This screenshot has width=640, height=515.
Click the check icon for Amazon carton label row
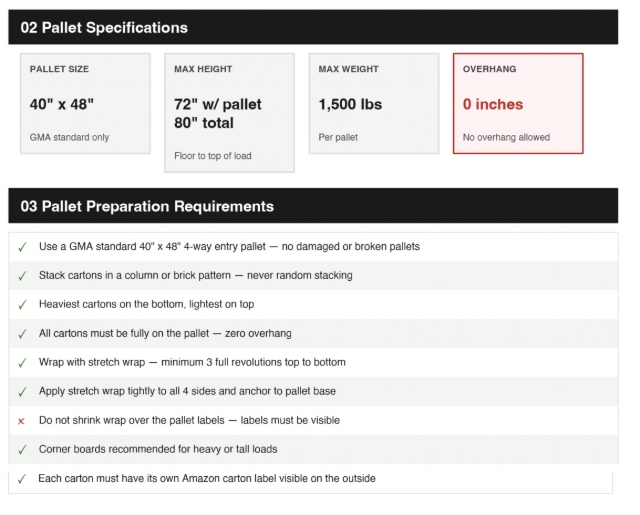pos(22,479)
